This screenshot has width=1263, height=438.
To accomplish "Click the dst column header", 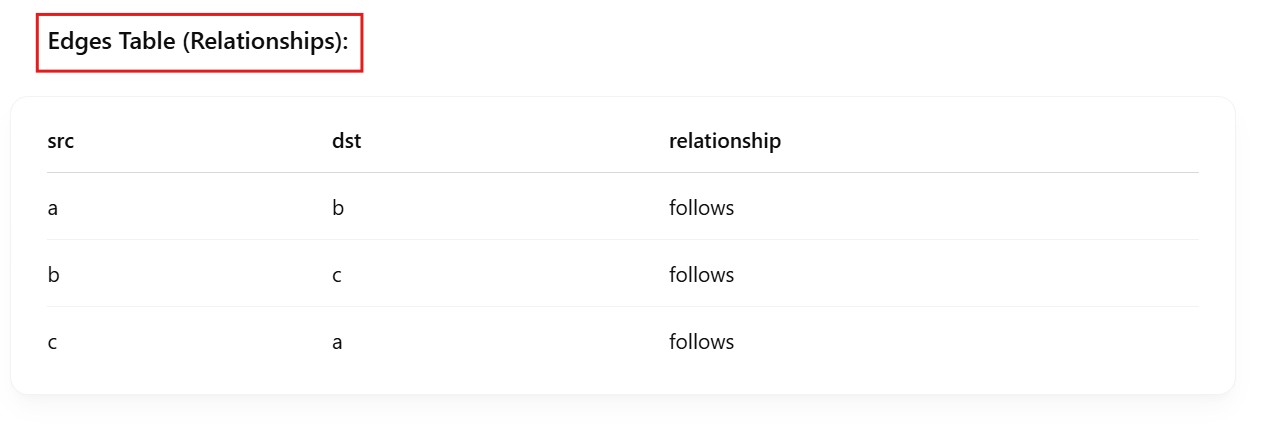I will pos(346,141).
